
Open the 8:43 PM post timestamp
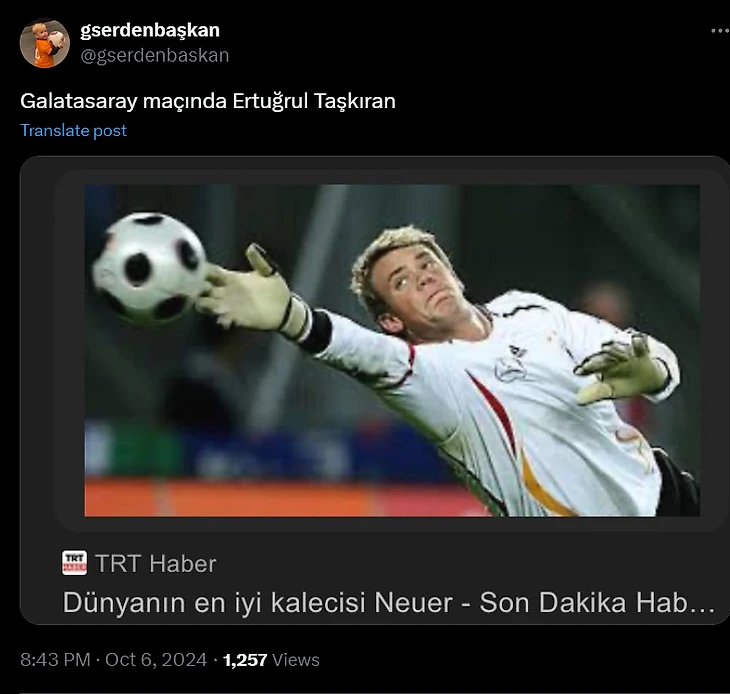[55, 660]
